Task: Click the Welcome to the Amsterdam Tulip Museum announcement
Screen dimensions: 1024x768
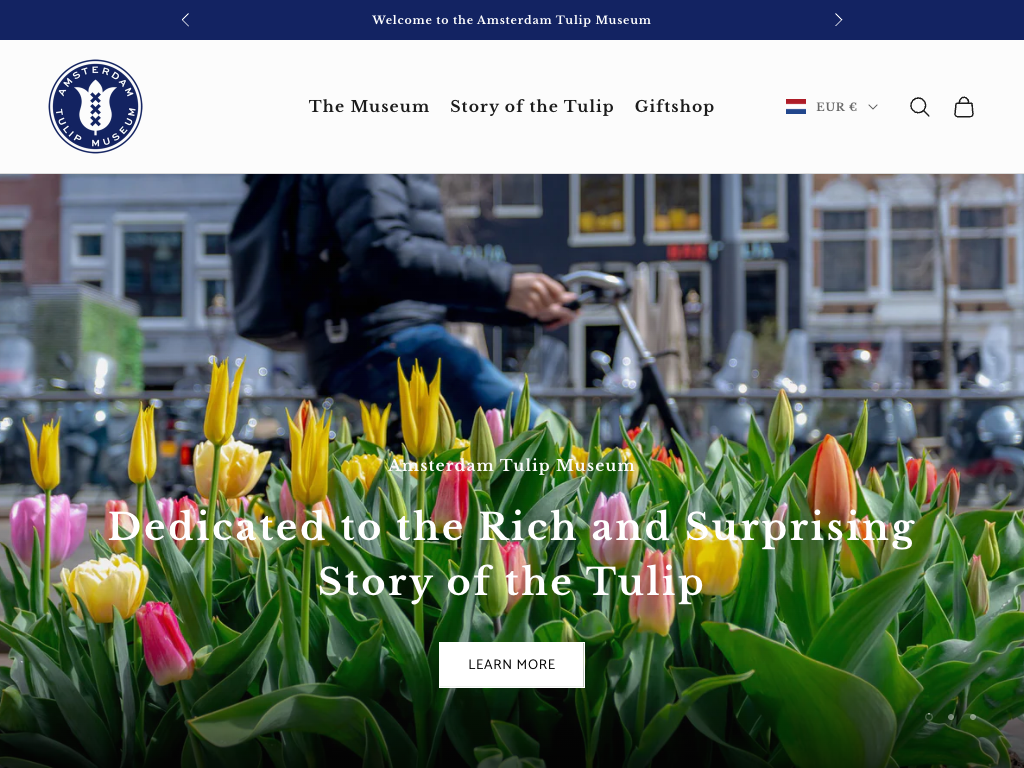Action: (x=511, y=20)
